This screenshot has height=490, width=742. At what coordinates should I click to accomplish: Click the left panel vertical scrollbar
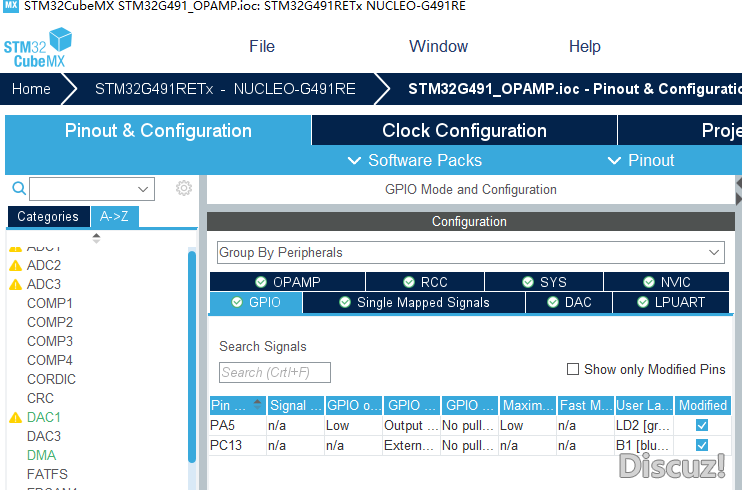[192, 356]
